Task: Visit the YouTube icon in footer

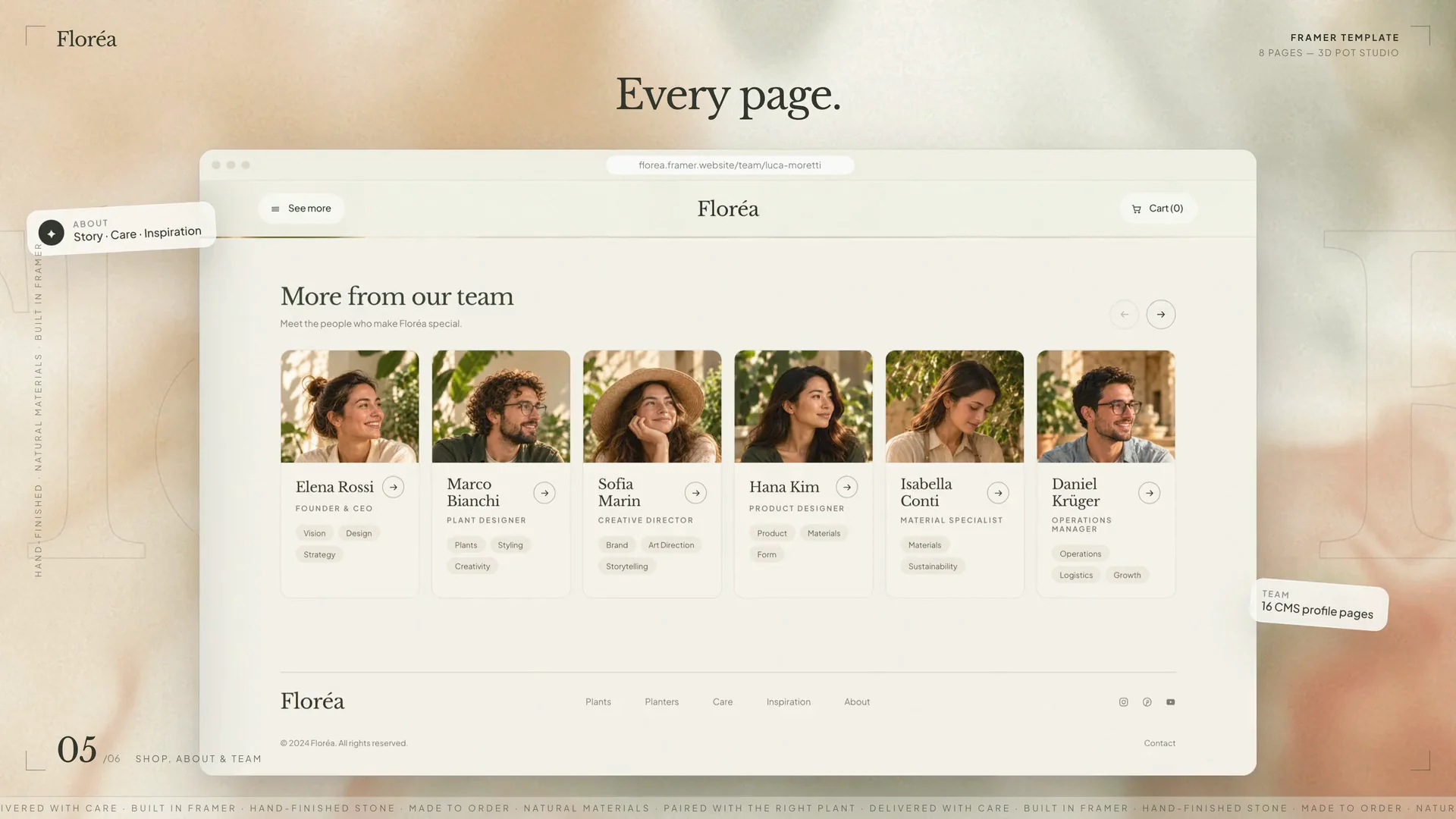Action: [x=1171, y=702]
